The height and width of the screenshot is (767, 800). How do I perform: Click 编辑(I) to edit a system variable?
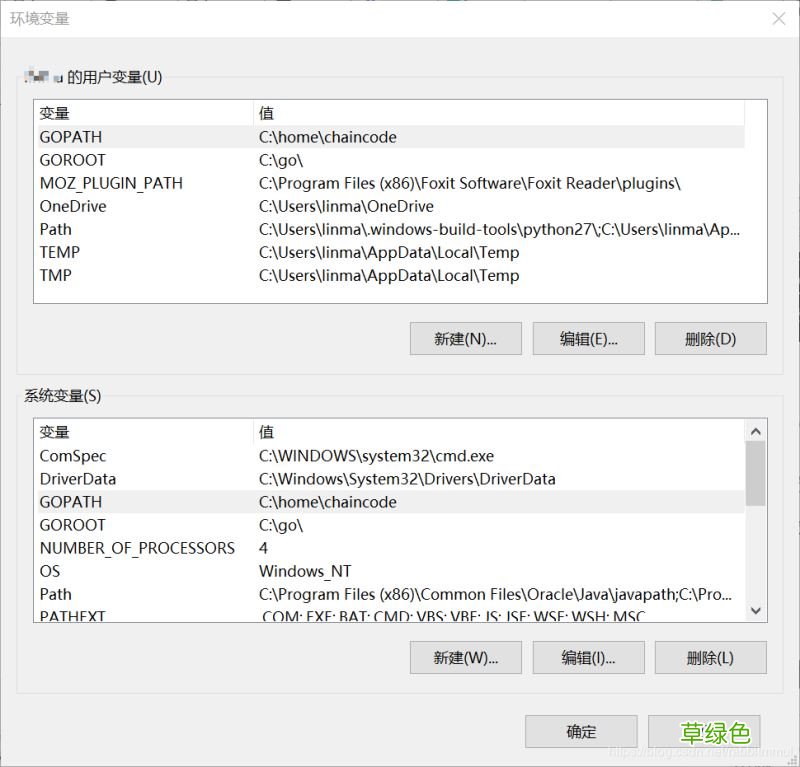[x=588, y=657]
